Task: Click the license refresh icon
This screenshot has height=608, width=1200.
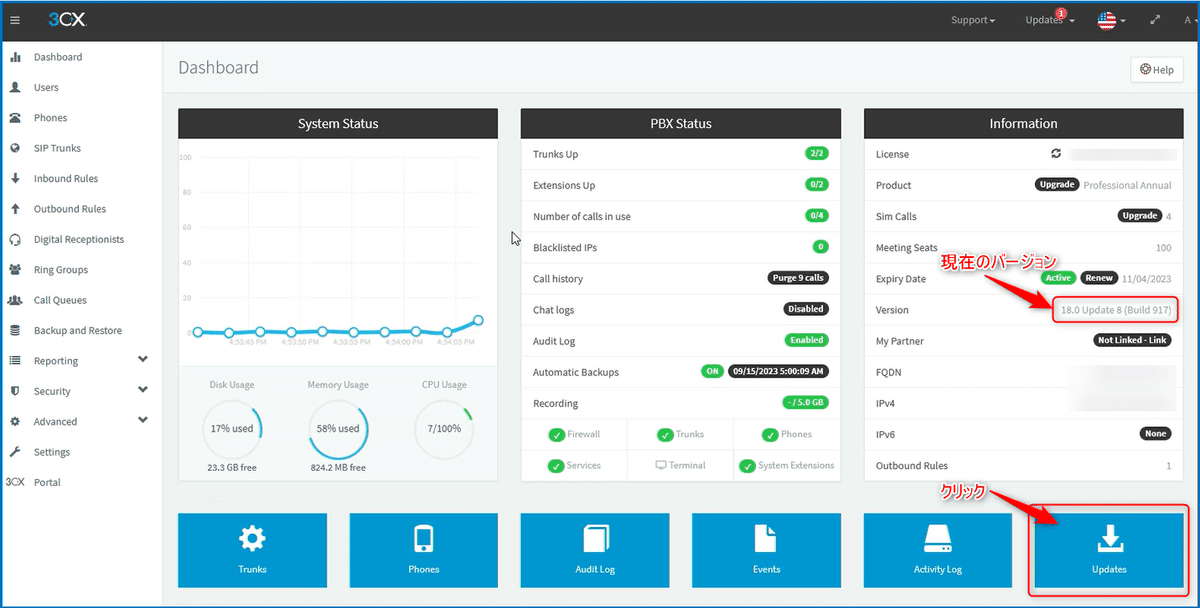Action: 1055,154
